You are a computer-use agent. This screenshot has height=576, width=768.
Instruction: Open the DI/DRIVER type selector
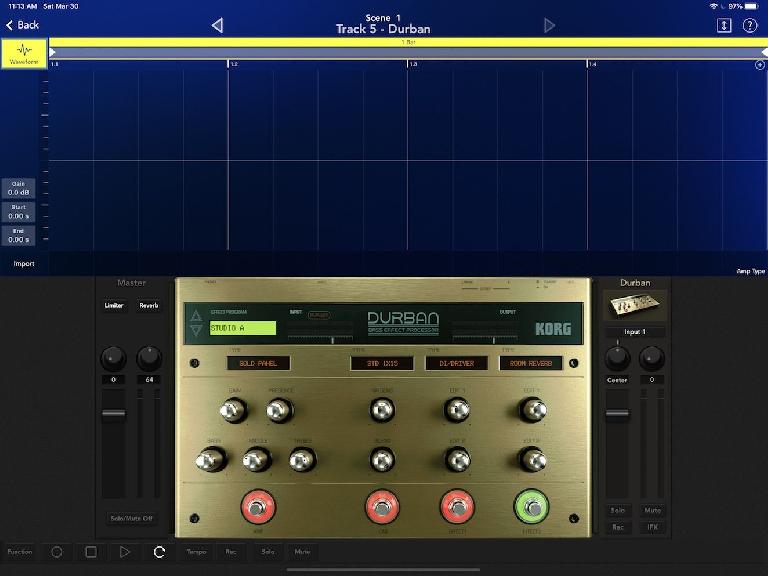(x=456, y=363)
